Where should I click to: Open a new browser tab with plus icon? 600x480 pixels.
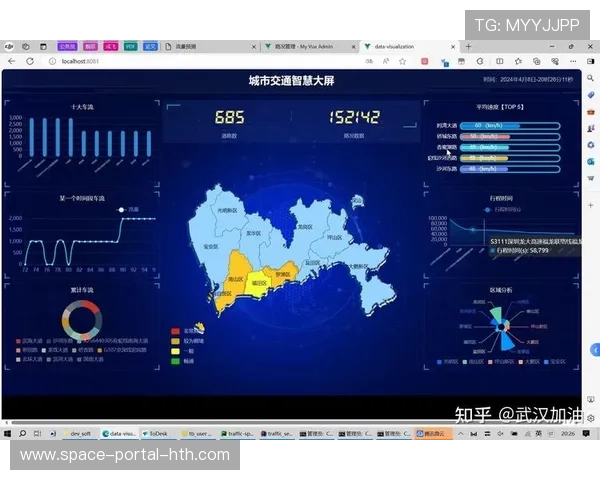coord(468,46)
